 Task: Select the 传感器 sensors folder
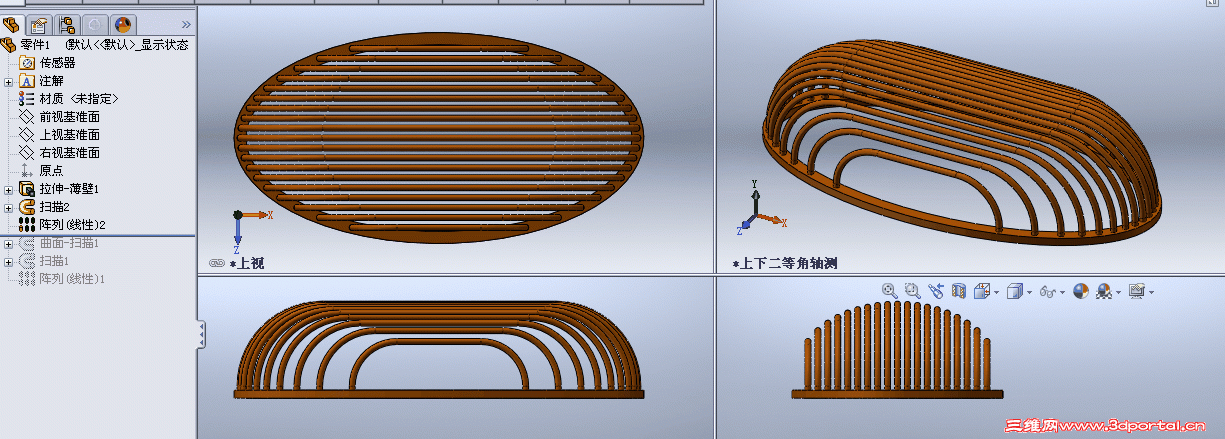pyautogui.click(x=57, y=62)
